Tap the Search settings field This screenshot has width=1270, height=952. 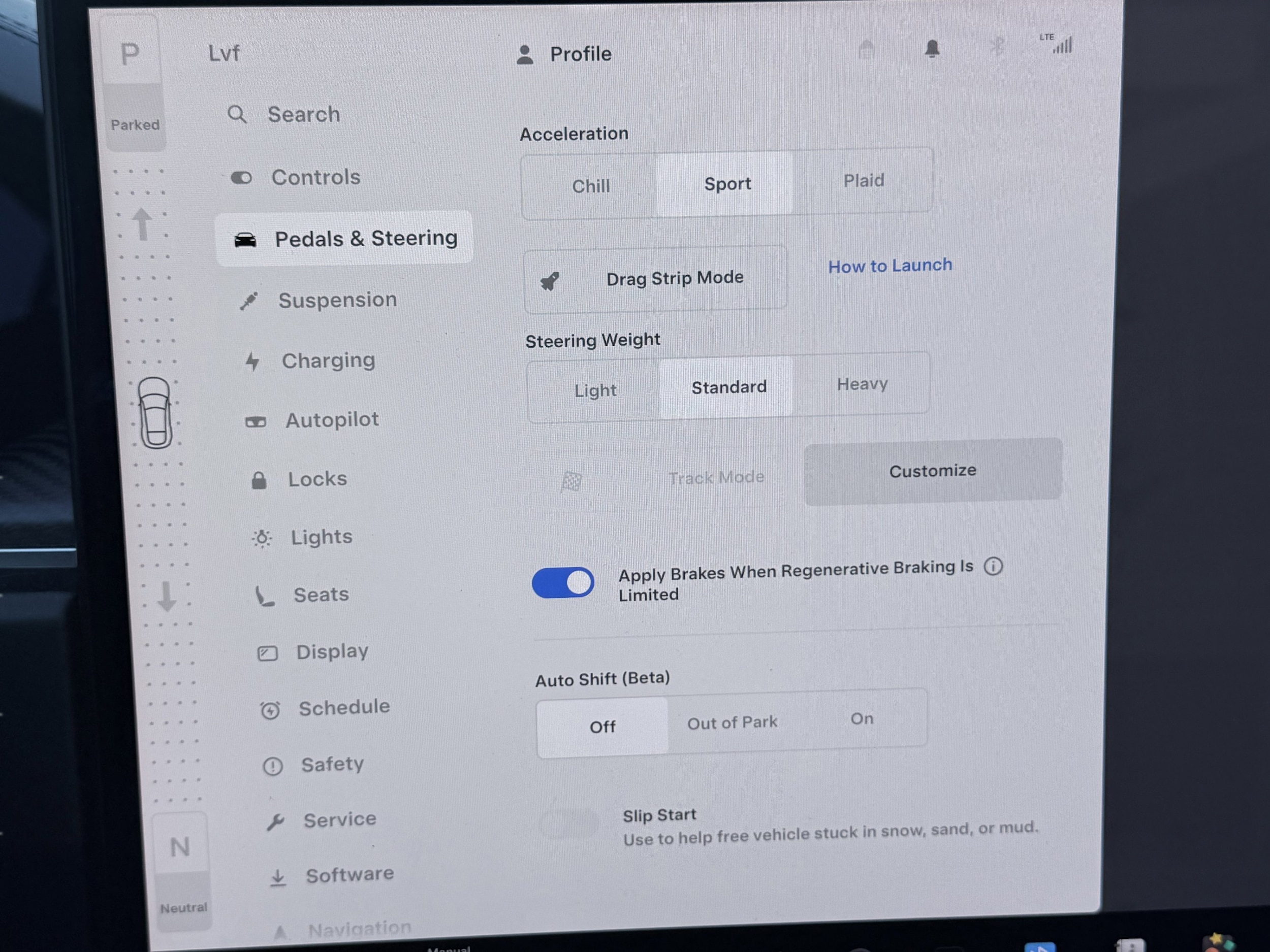303,115
